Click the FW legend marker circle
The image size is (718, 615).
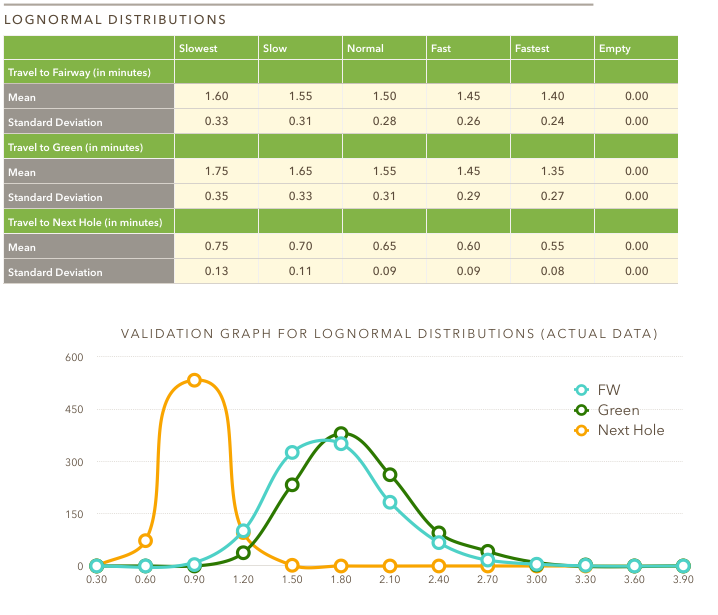click(x=581, y=390)
